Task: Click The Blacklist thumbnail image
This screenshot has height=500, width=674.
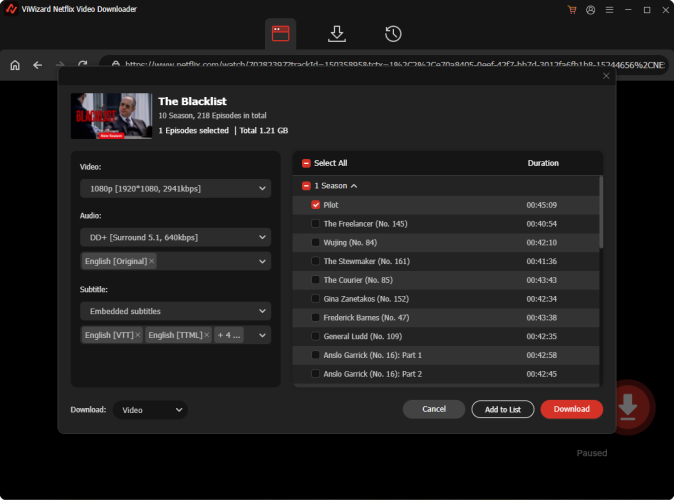Action: click(111, 116)
